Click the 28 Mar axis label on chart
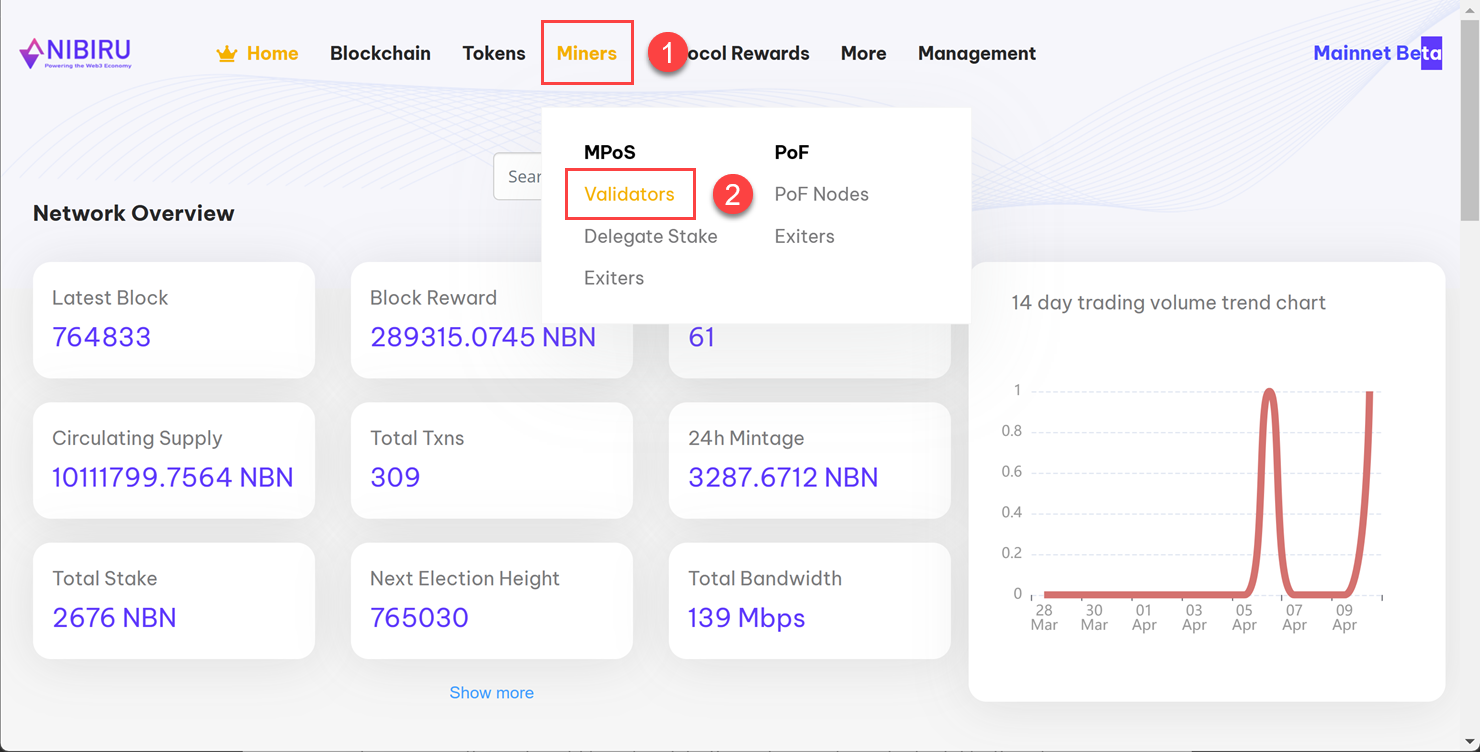Screen dimensions: 1480x752 pos(1044,617)
